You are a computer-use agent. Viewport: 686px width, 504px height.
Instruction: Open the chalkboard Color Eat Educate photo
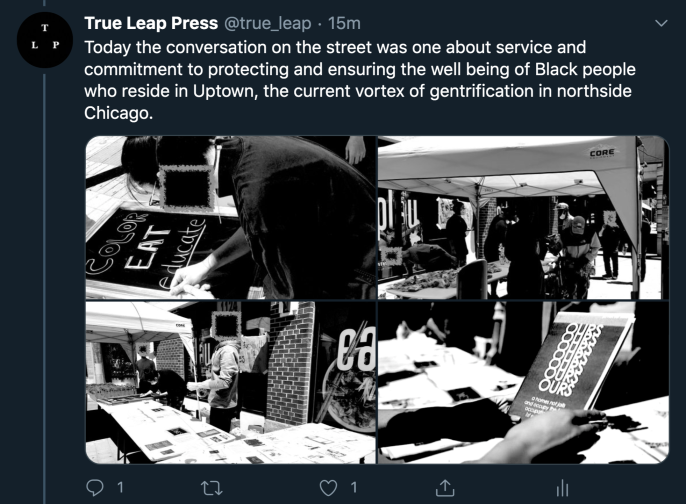tap(231, 217)
